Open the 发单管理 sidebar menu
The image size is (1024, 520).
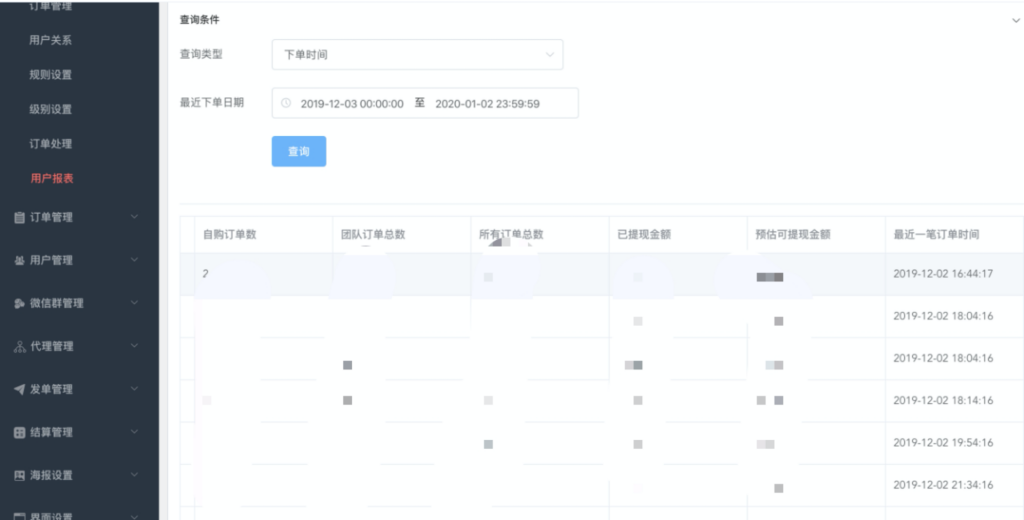tap(79, 389)
